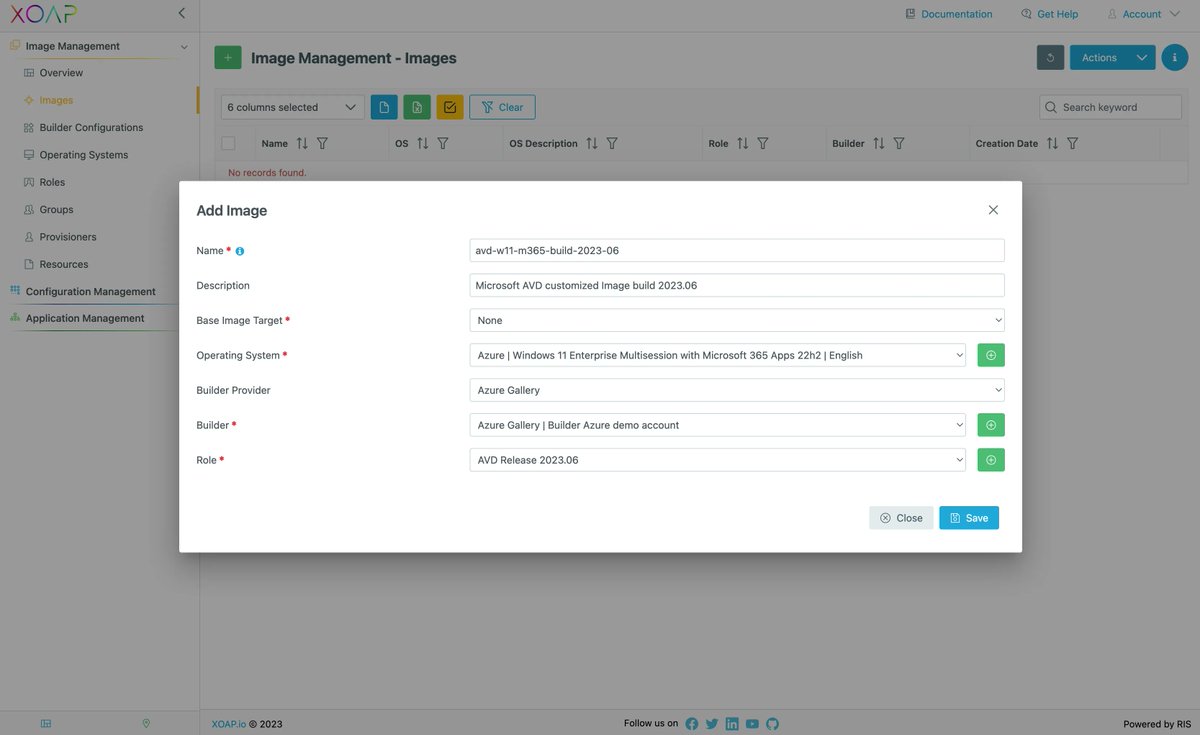Open the Documentation link
Screen dimensions: 1200x735
point(948,14)
